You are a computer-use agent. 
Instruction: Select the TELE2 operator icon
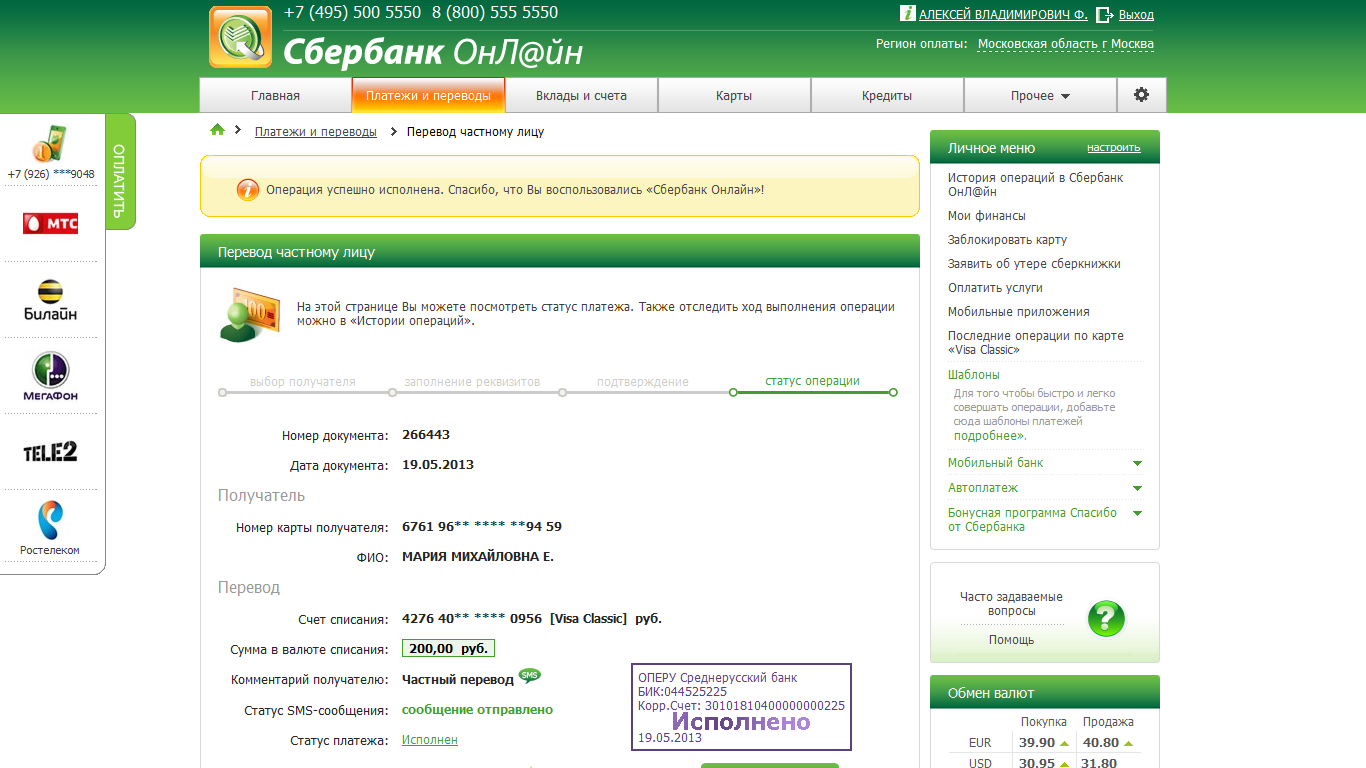50,452
